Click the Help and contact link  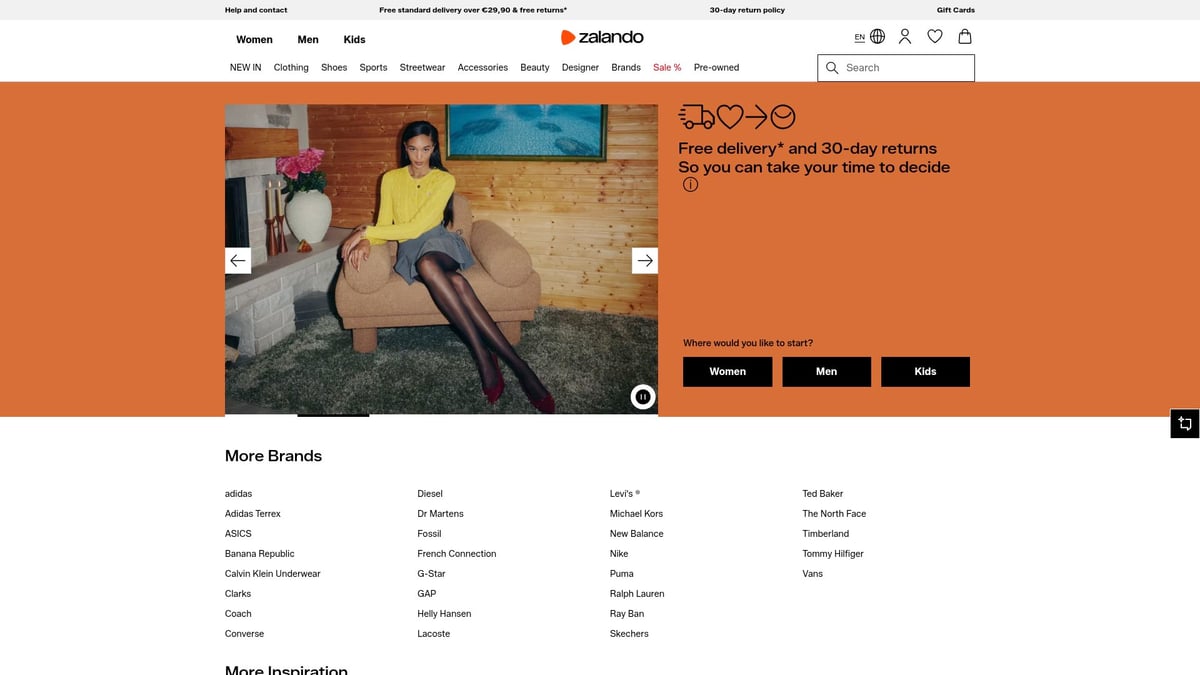256,10
